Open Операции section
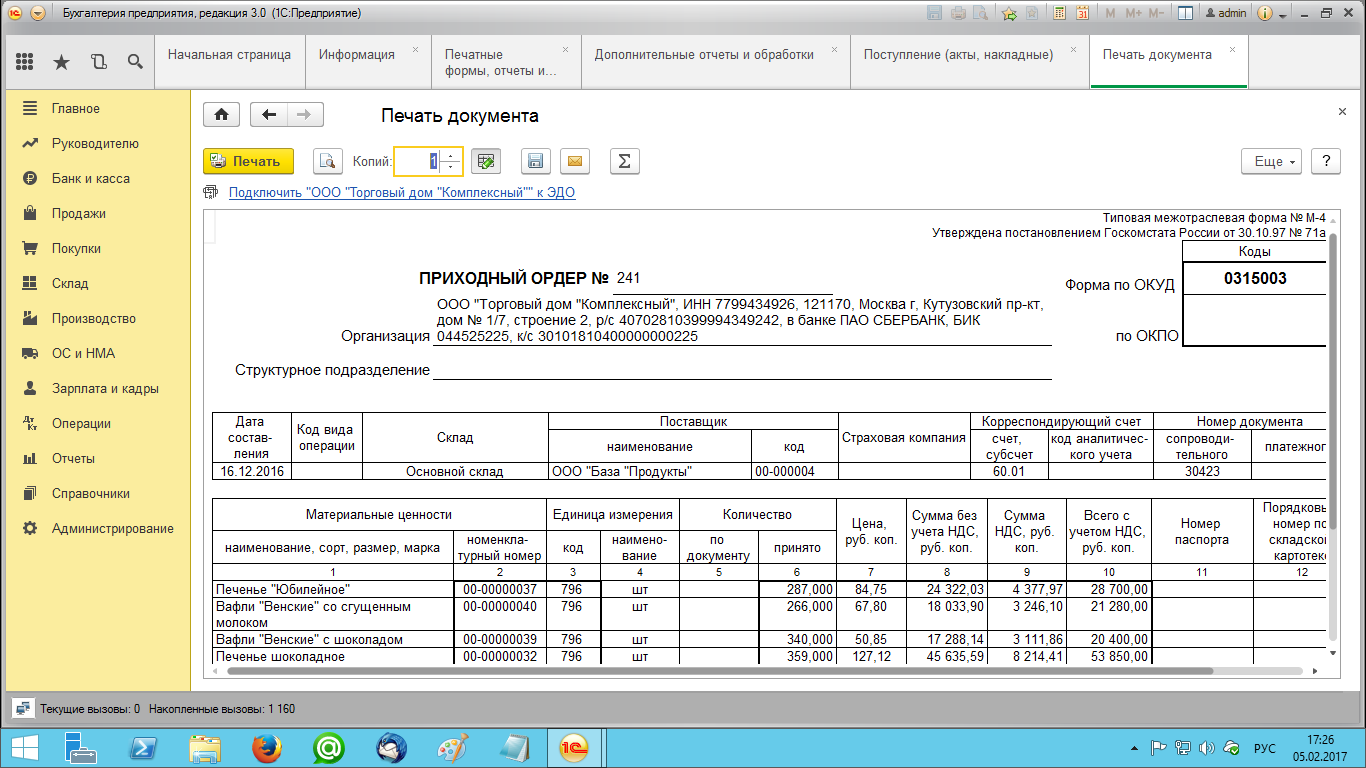1366x768 pixels. pos(98,423)
